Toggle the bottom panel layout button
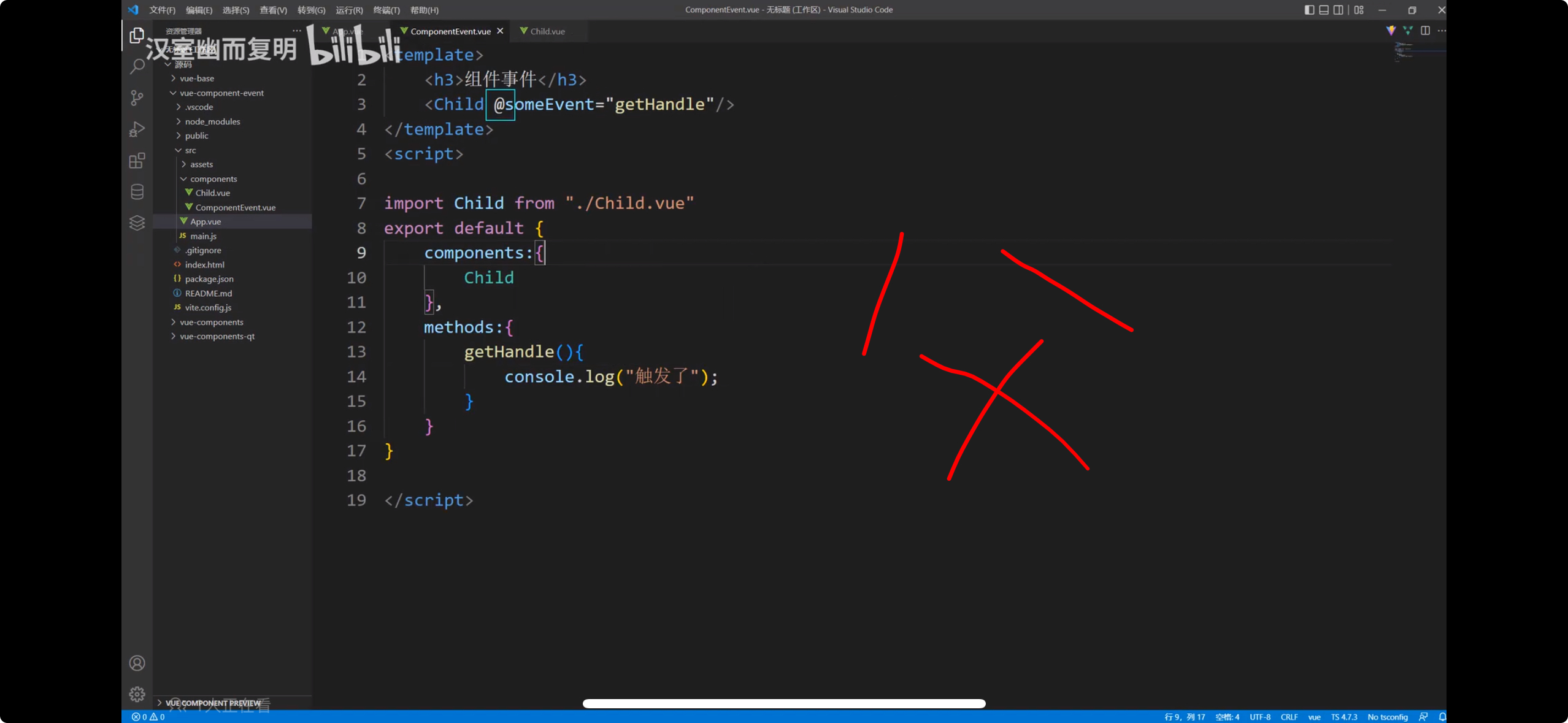Screen dimensions: 1568x723 point(1324,10)
